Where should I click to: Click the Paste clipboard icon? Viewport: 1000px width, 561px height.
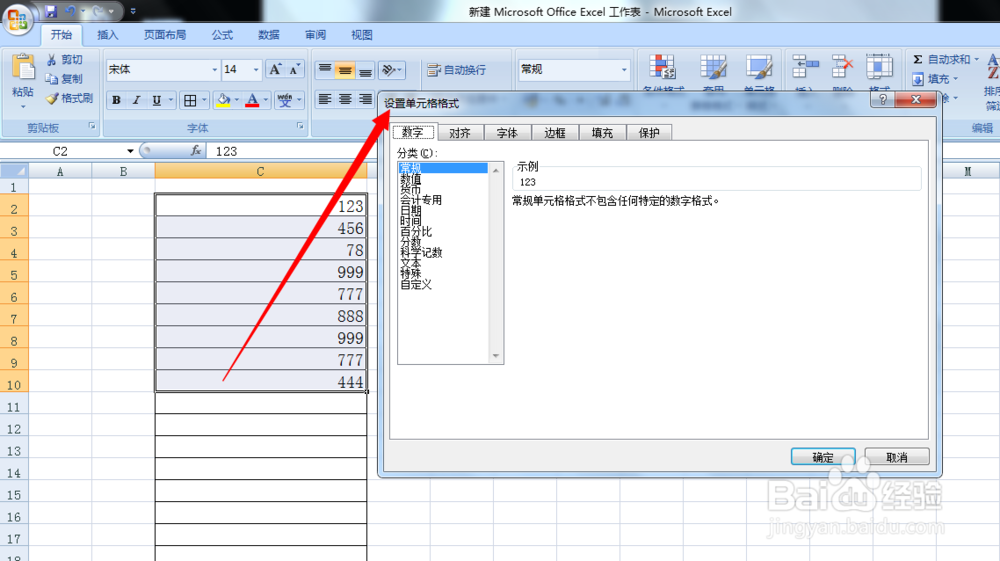pos(23,67)
